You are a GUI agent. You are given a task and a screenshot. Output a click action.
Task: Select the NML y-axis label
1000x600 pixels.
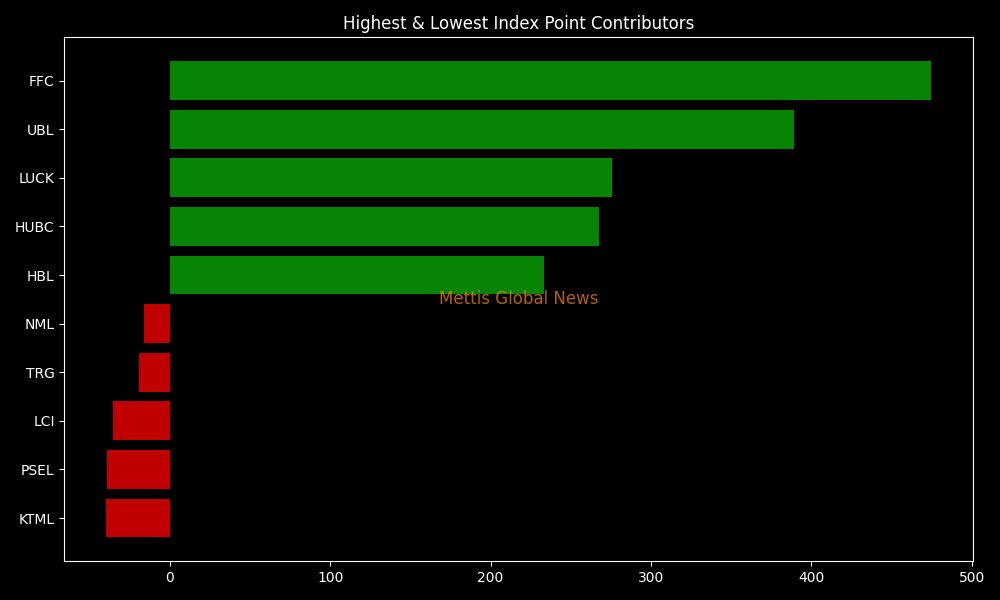point(39,325)
